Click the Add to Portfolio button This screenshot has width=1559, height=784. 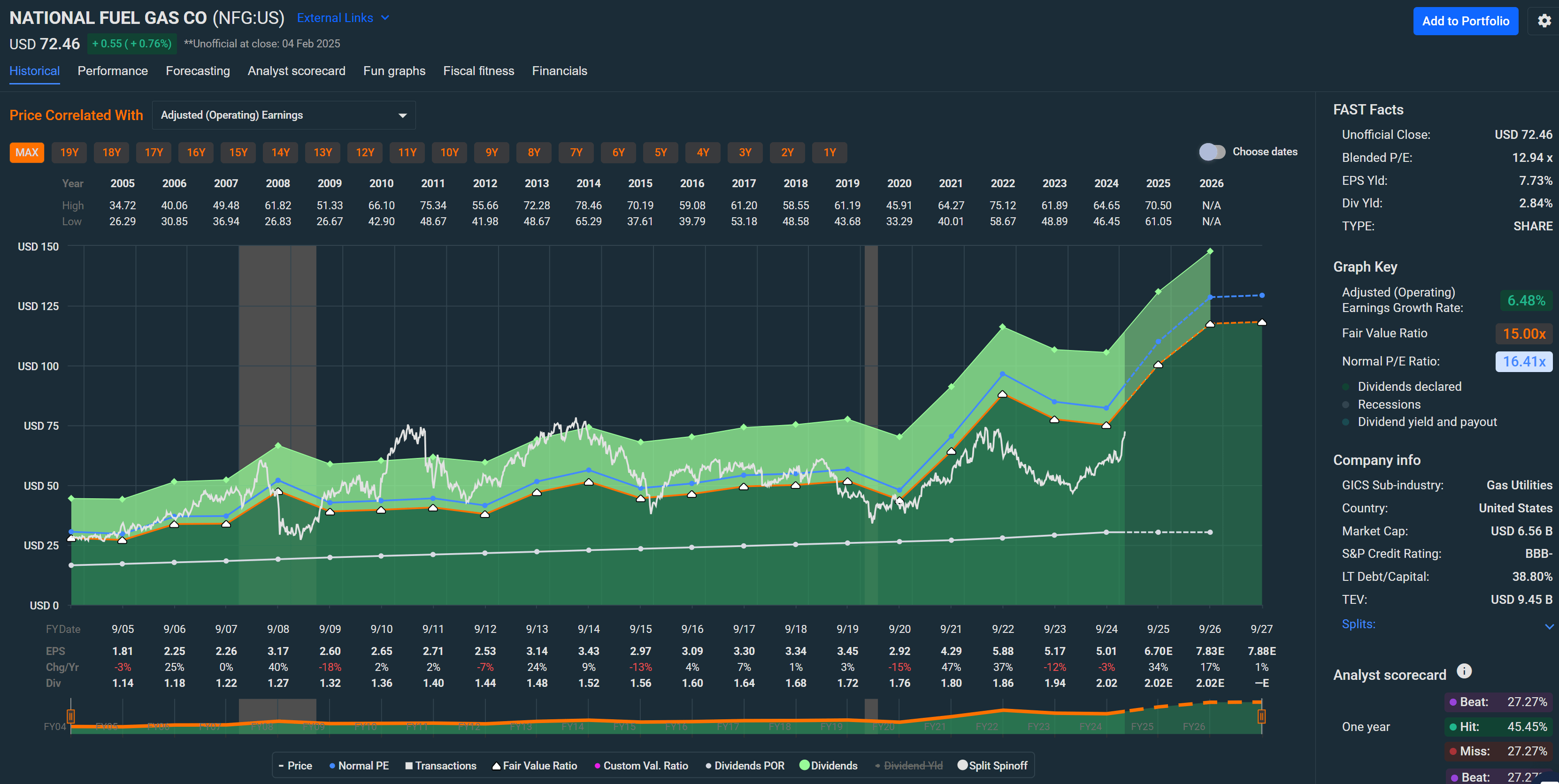1465,21
